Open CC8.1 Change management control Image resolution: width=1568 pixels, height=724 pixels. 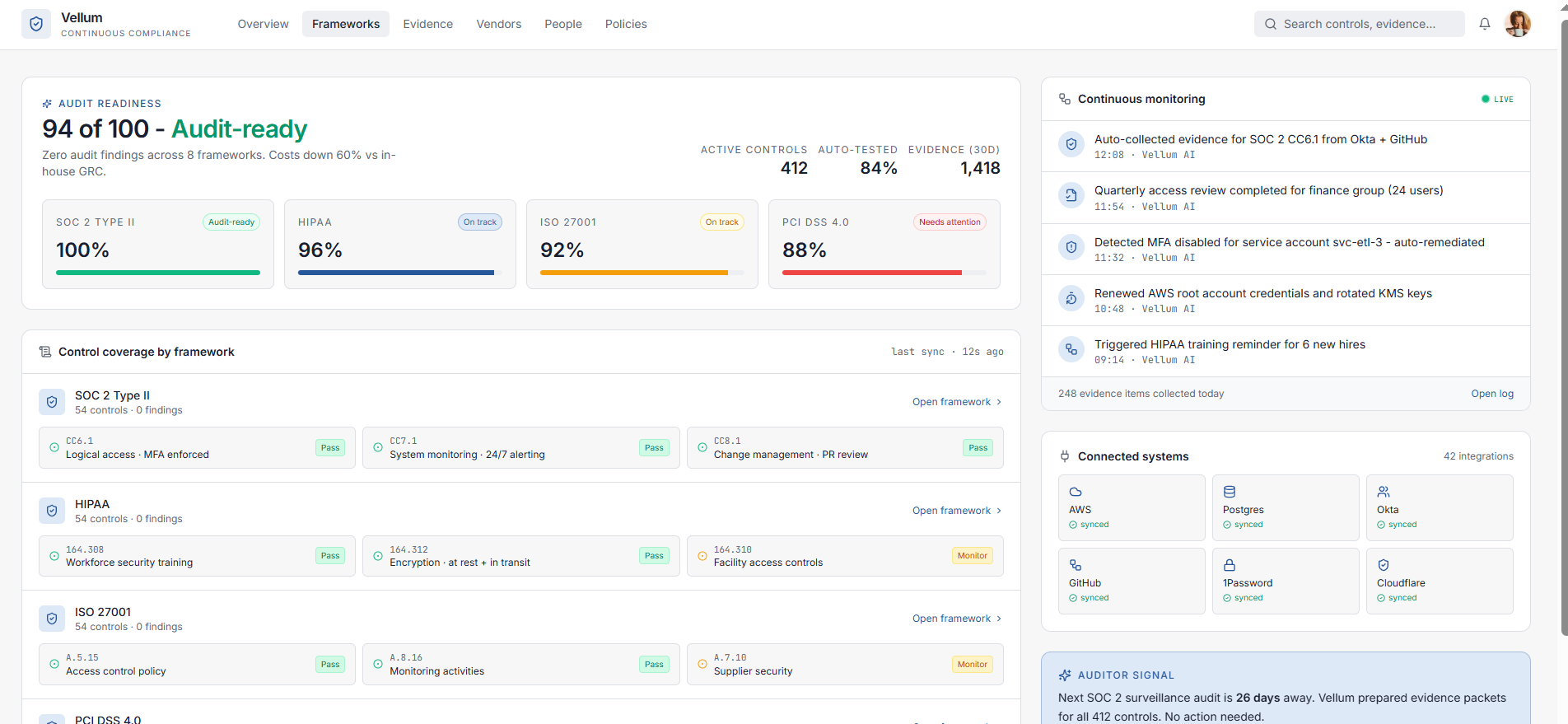click(x=845, y=448)
